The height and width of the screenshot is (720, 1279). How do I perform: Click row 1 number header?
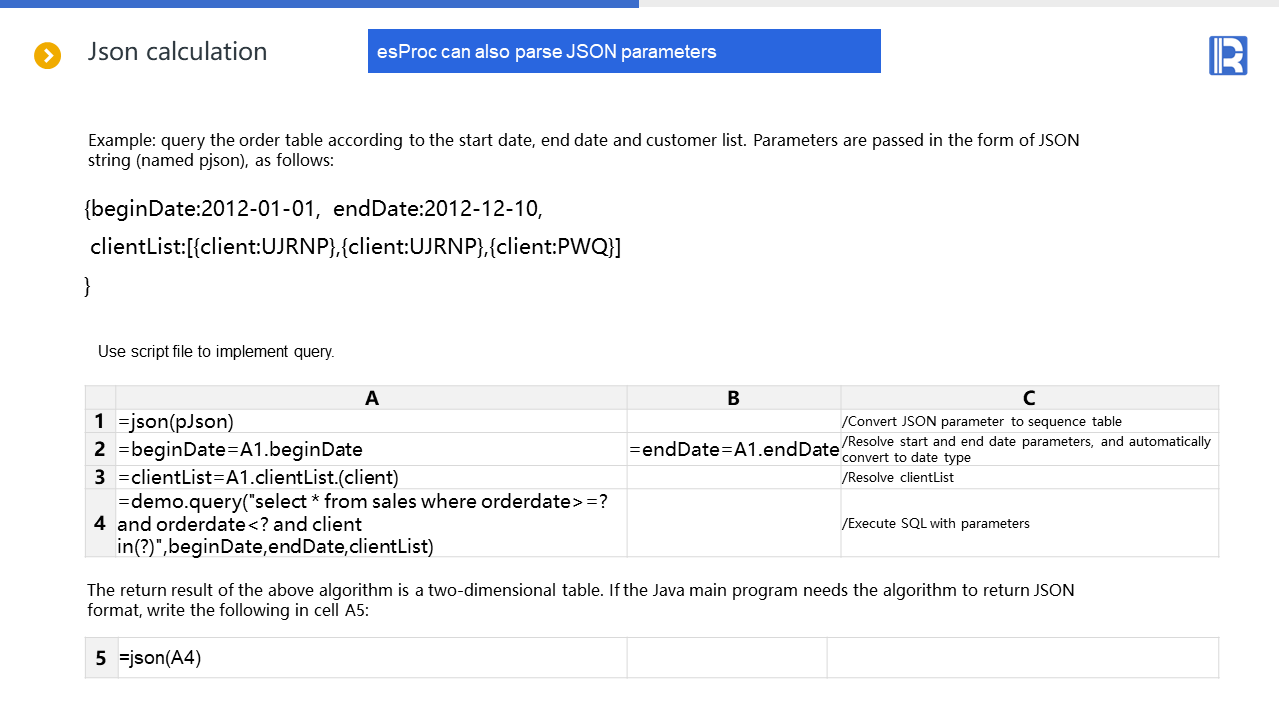pos(100,421)
